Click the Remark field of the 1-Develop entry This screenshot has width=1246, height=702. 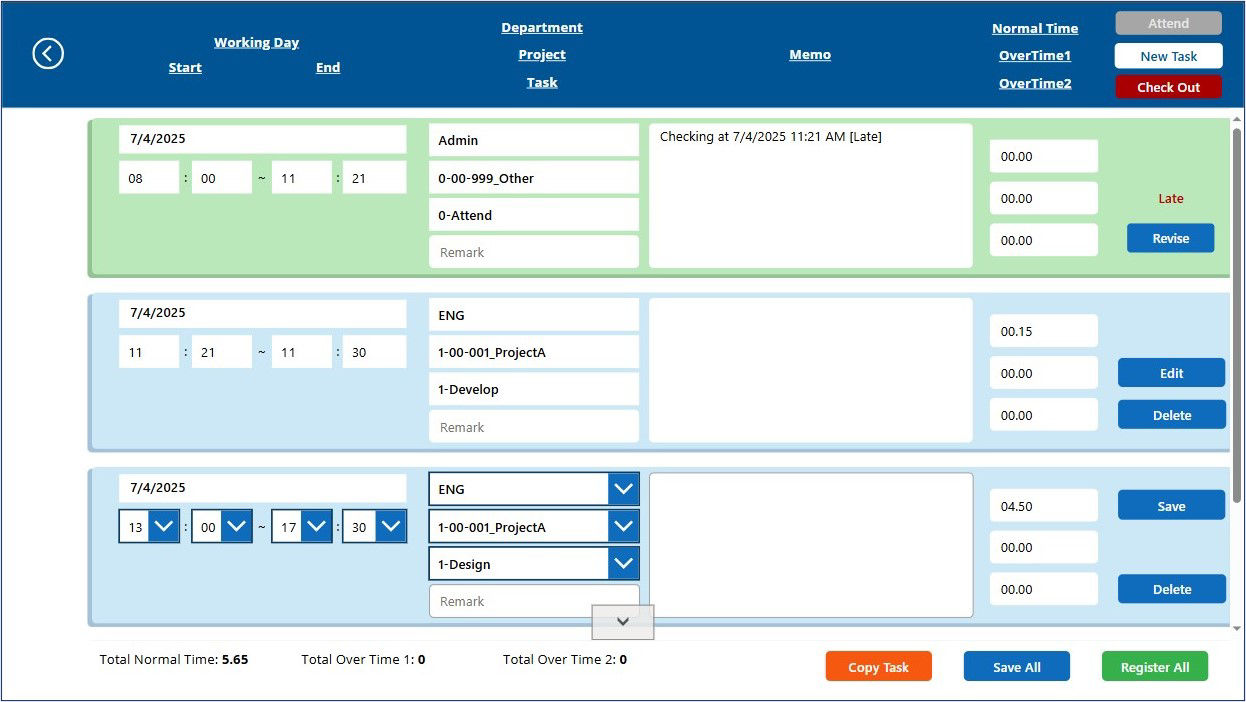click(534, 427)
